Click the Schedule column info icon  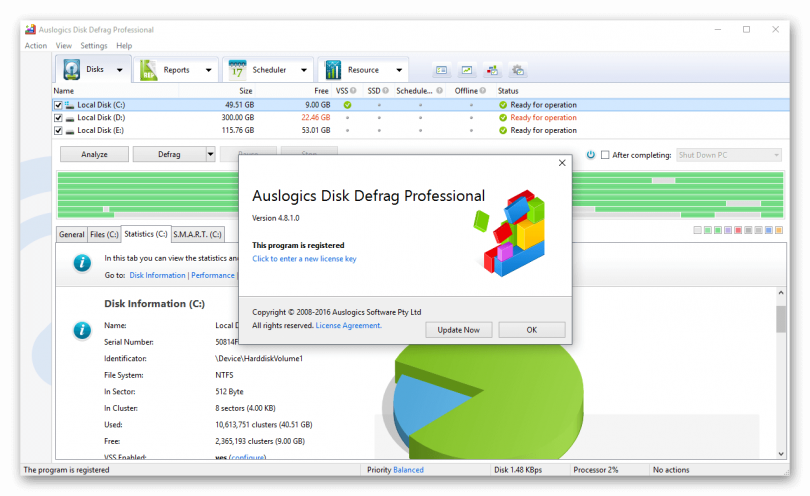pyautogui.click(x=439, y=90)
